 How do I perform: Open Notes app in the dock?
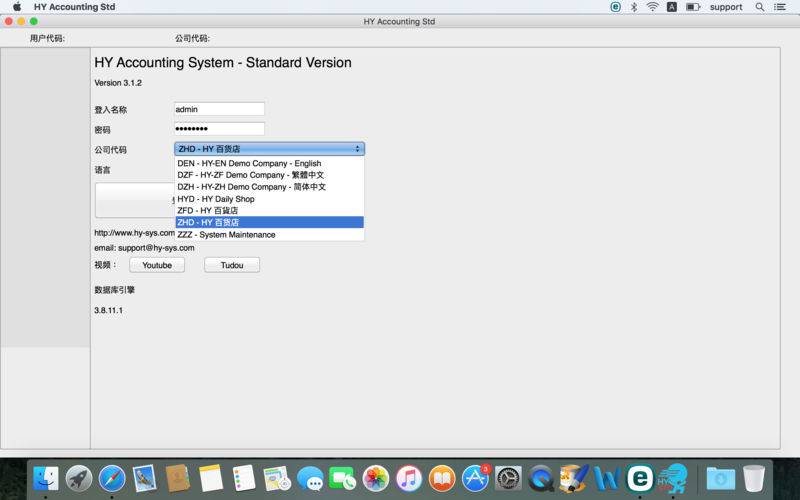[x=211, y=479]
